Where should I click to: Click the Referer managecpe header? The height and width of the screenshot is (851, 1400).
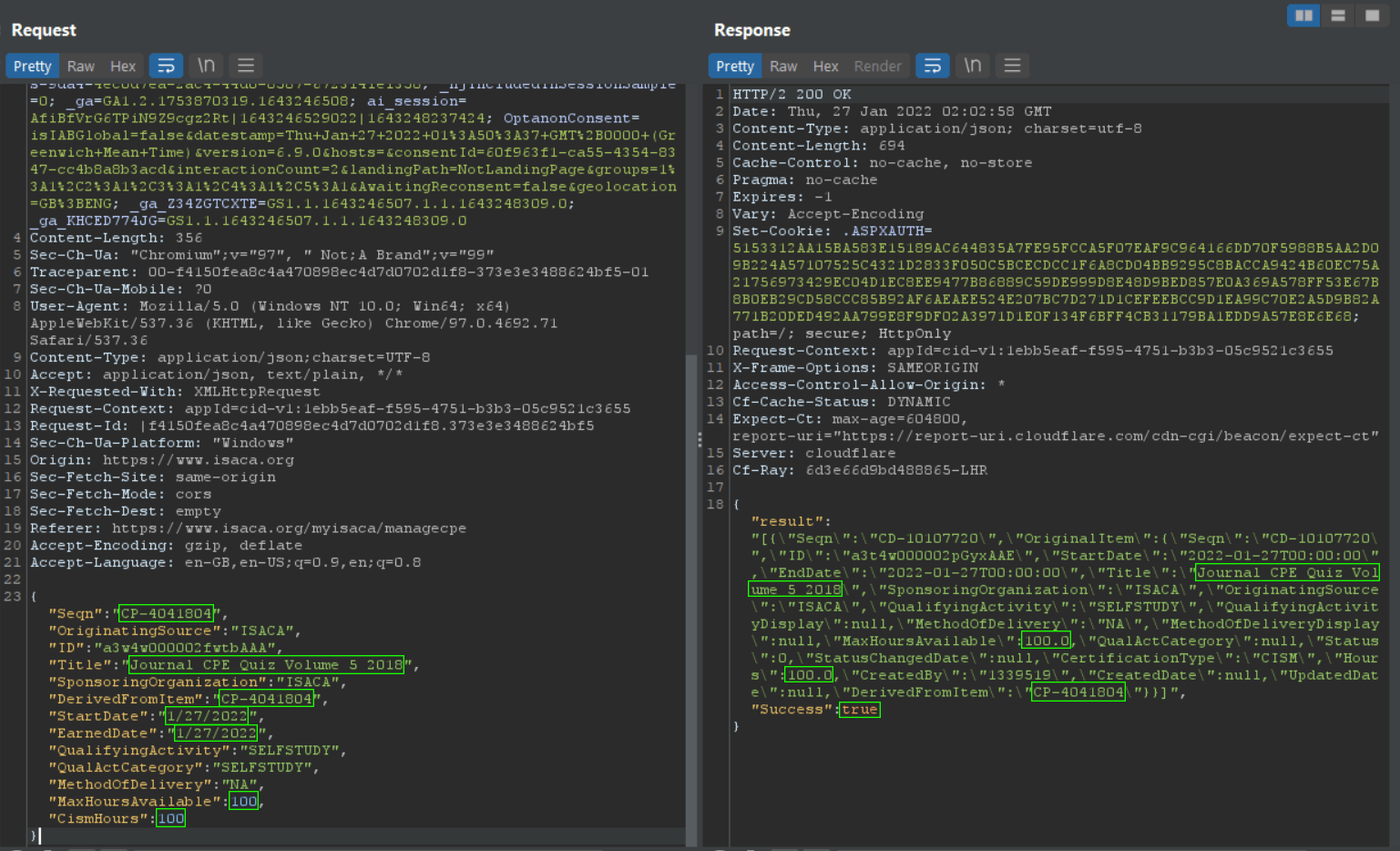(x=249, y=528)
